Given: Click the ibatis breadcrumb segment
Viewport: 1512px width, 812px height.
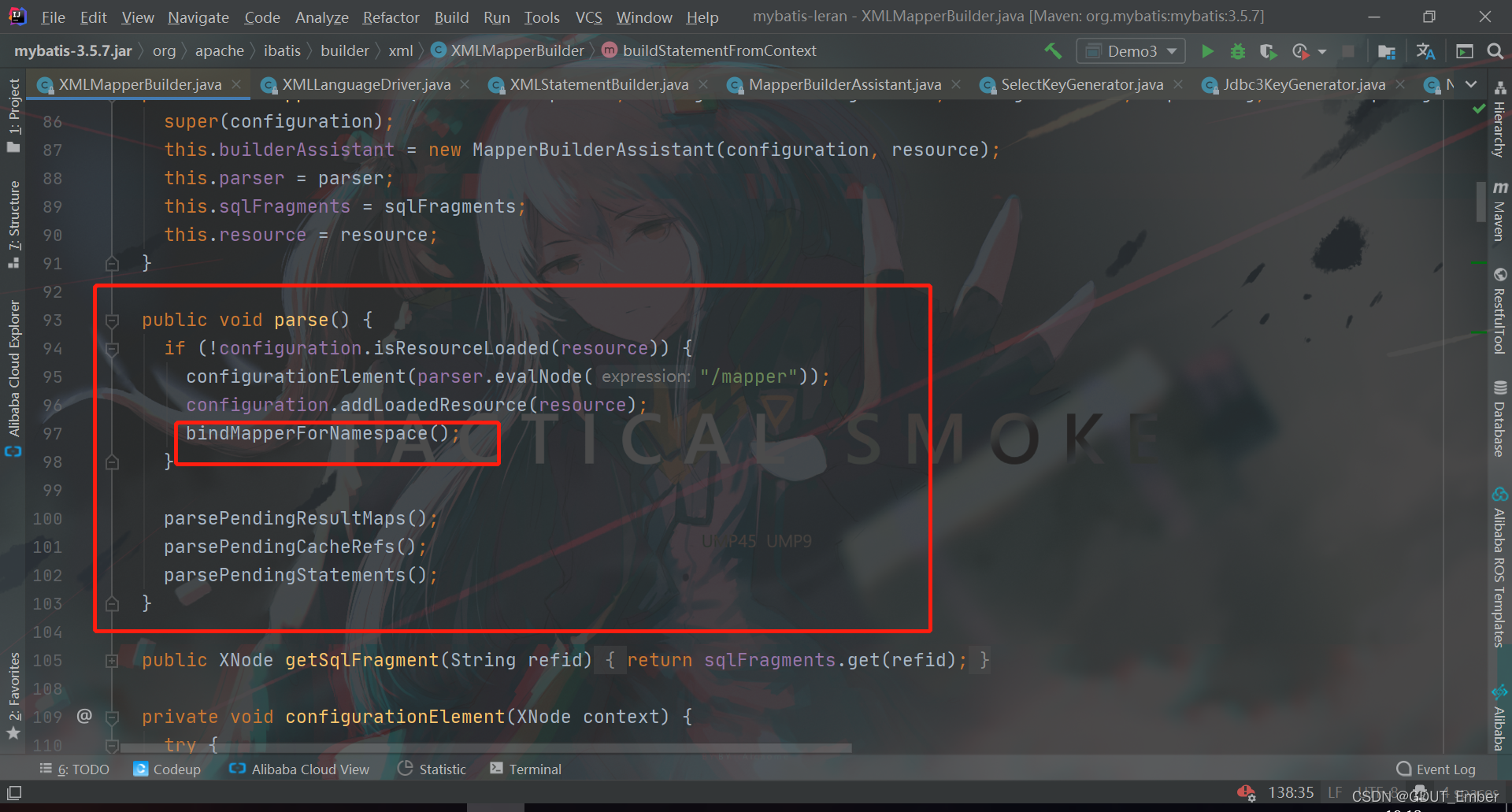Looking at the screenshot, I should [x=282, y=51].
